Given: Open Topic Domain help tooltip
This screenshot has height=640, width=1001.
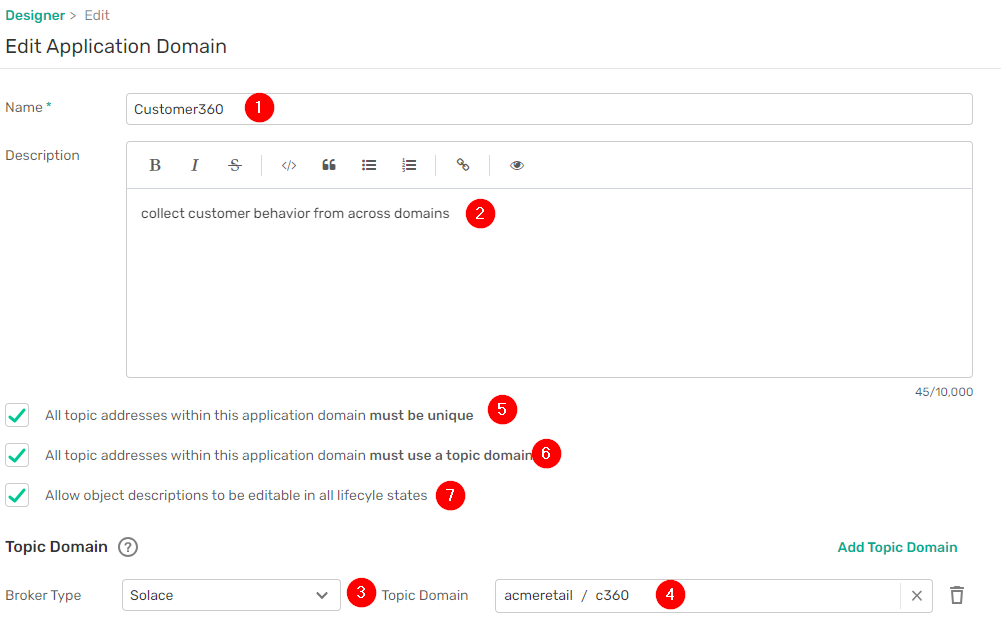Looking at the screenshot, I should click(128, 547).
